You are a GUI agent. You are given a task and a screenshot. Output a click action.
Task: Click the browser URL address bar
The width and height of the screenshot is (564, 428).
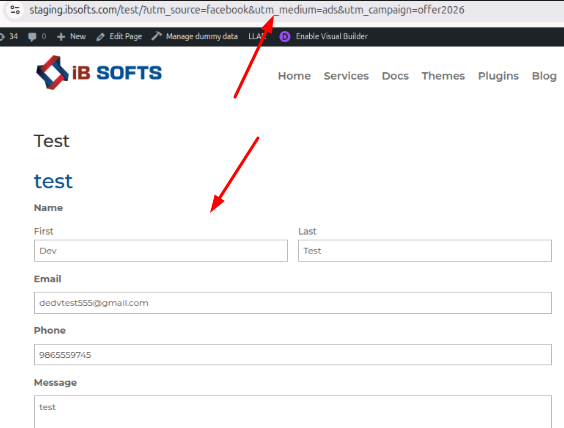tap(247, 10)
